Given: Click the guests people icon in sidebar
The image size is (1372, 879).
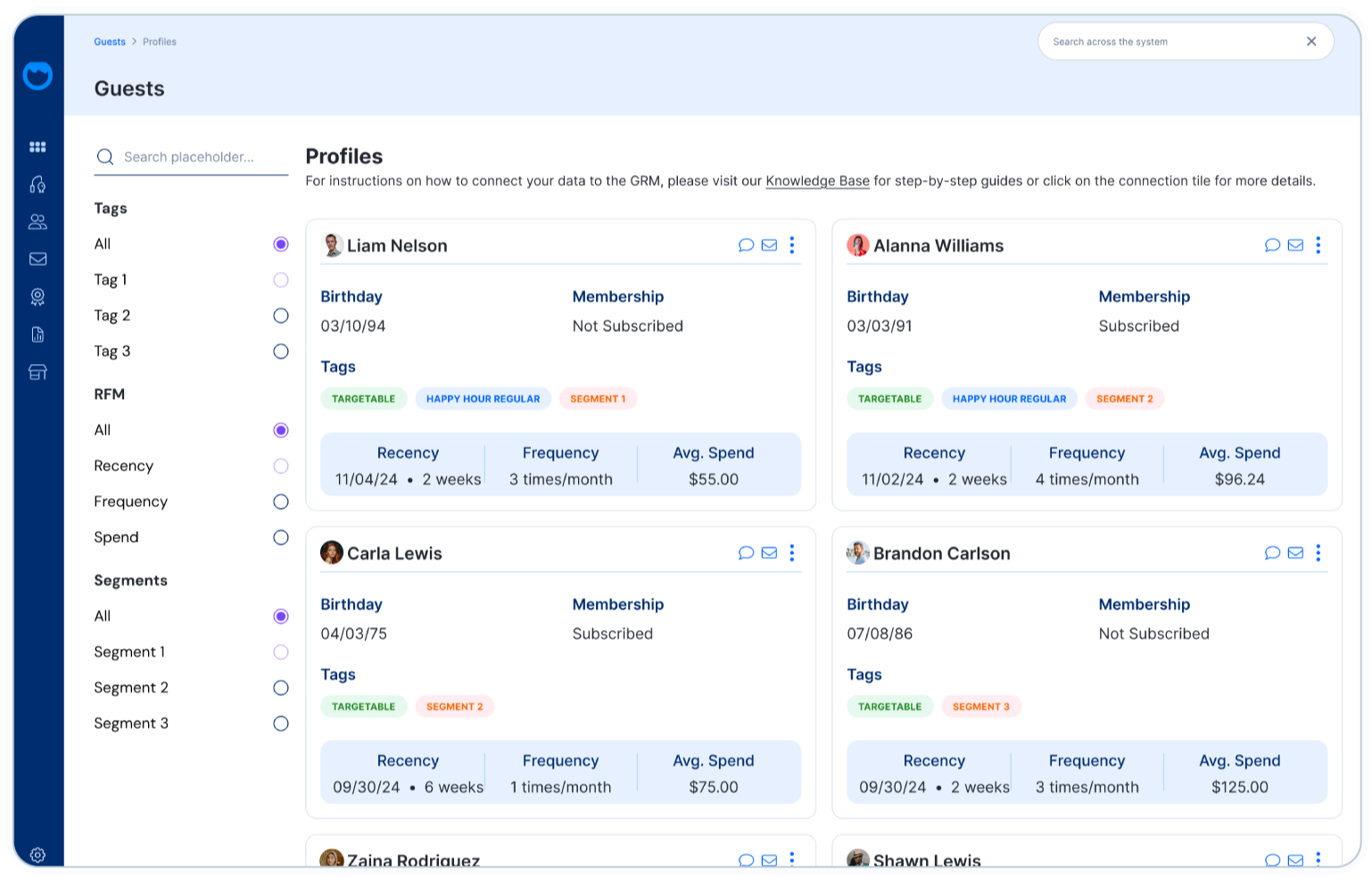Looking at the screenshot, I should (37, 221).
